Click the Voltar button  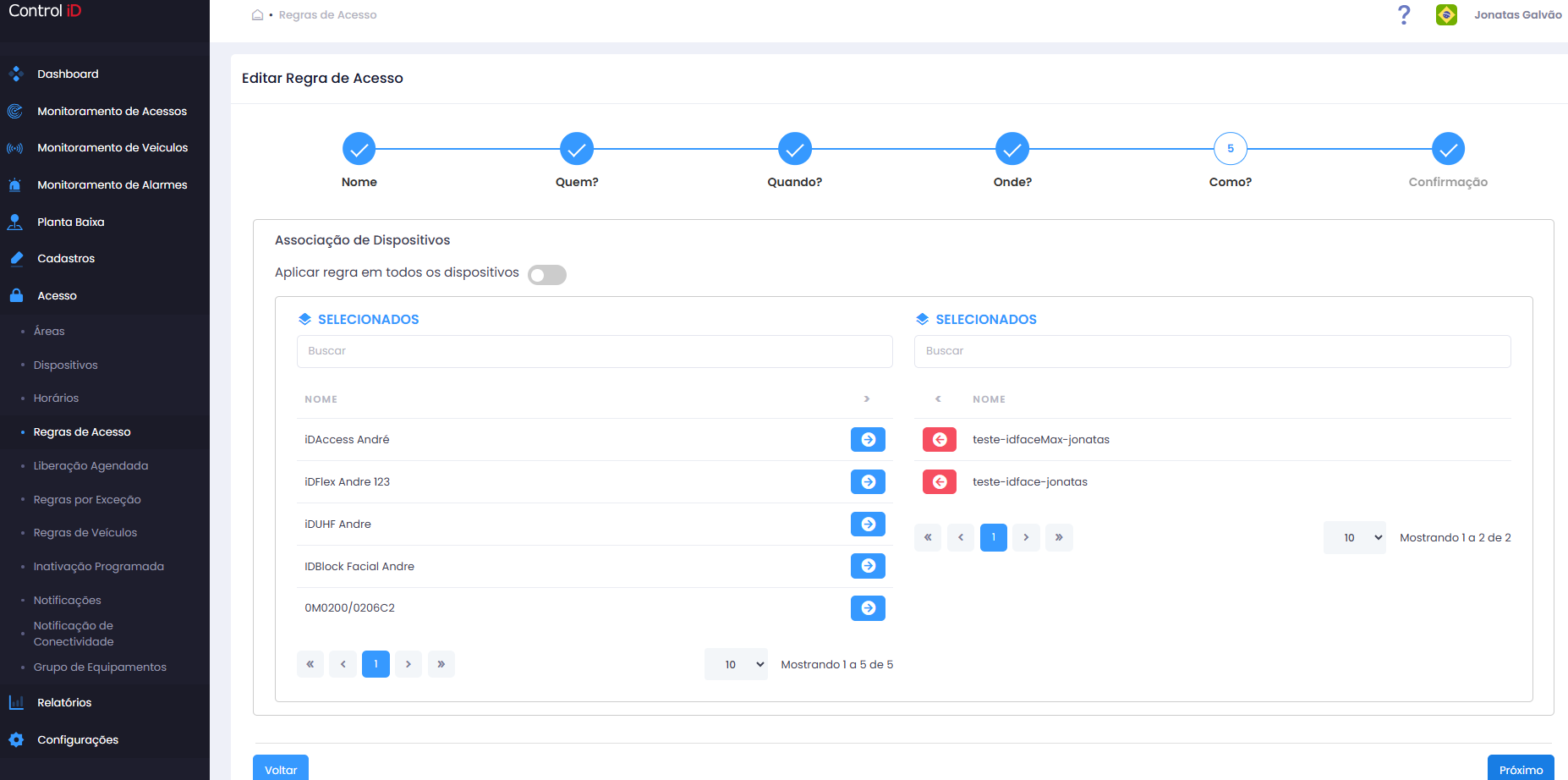(281, 769)
